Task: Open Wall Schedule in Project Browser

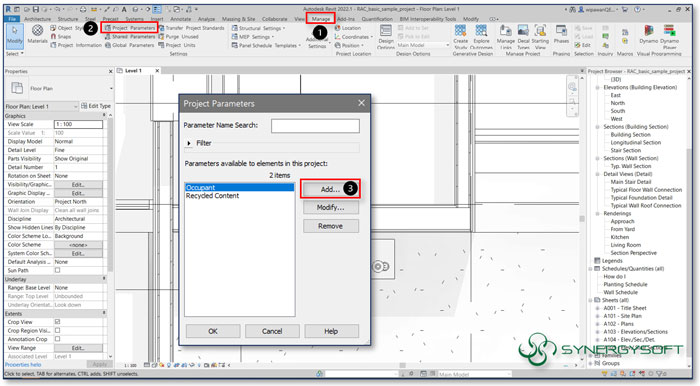Action: tap(621, 292)
